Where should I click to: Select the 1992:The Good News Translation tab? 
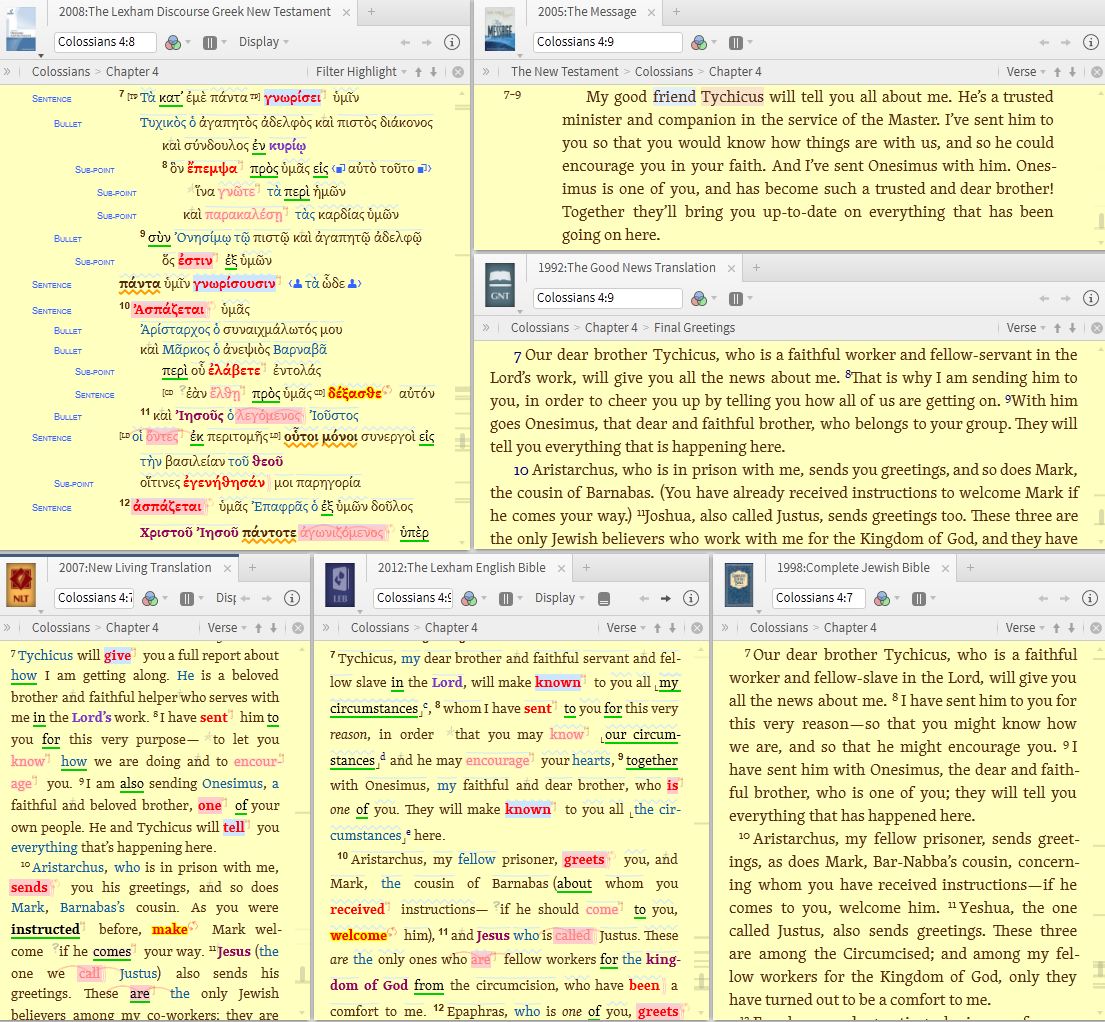click(626, 268)
